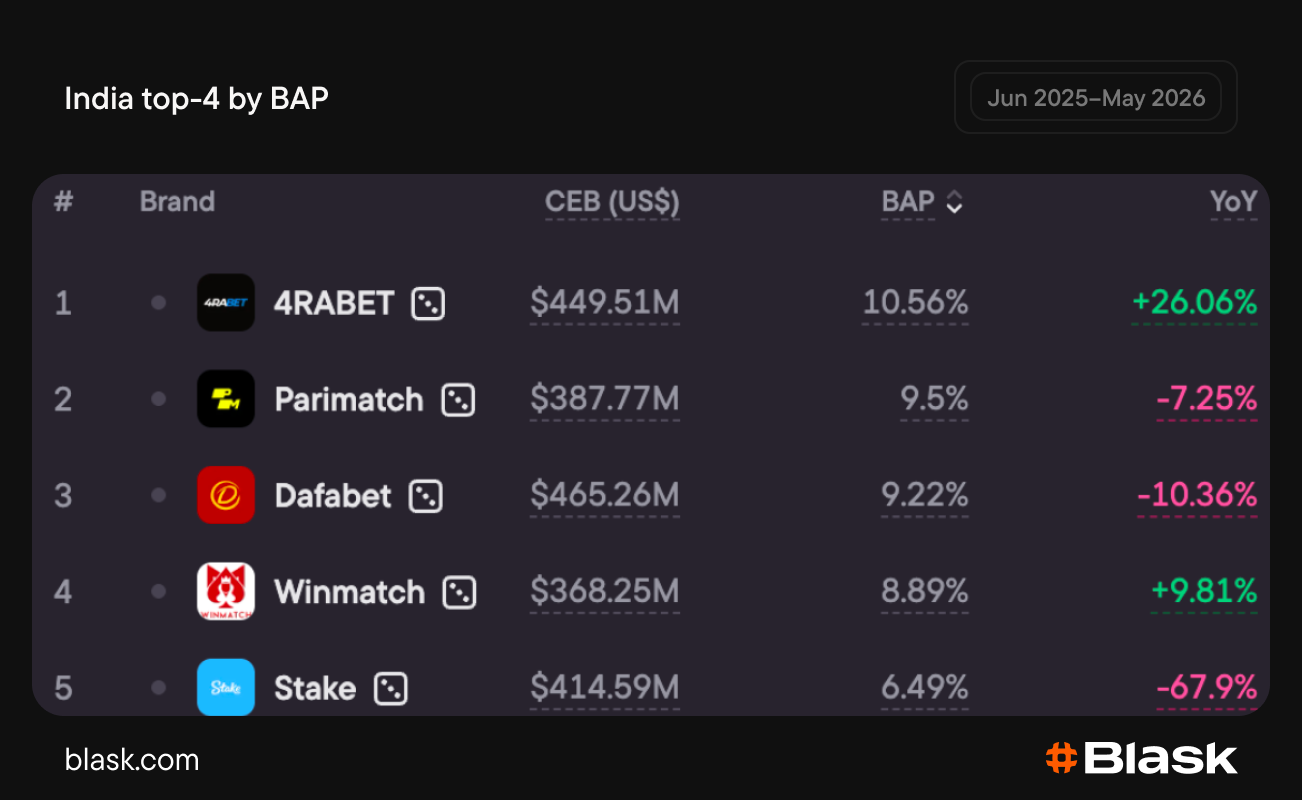The height and width of the screenshot is (800, 1302).
Task: Click the $465.26M CEB value for Dafabet
Action: click(x=605, y=495)
